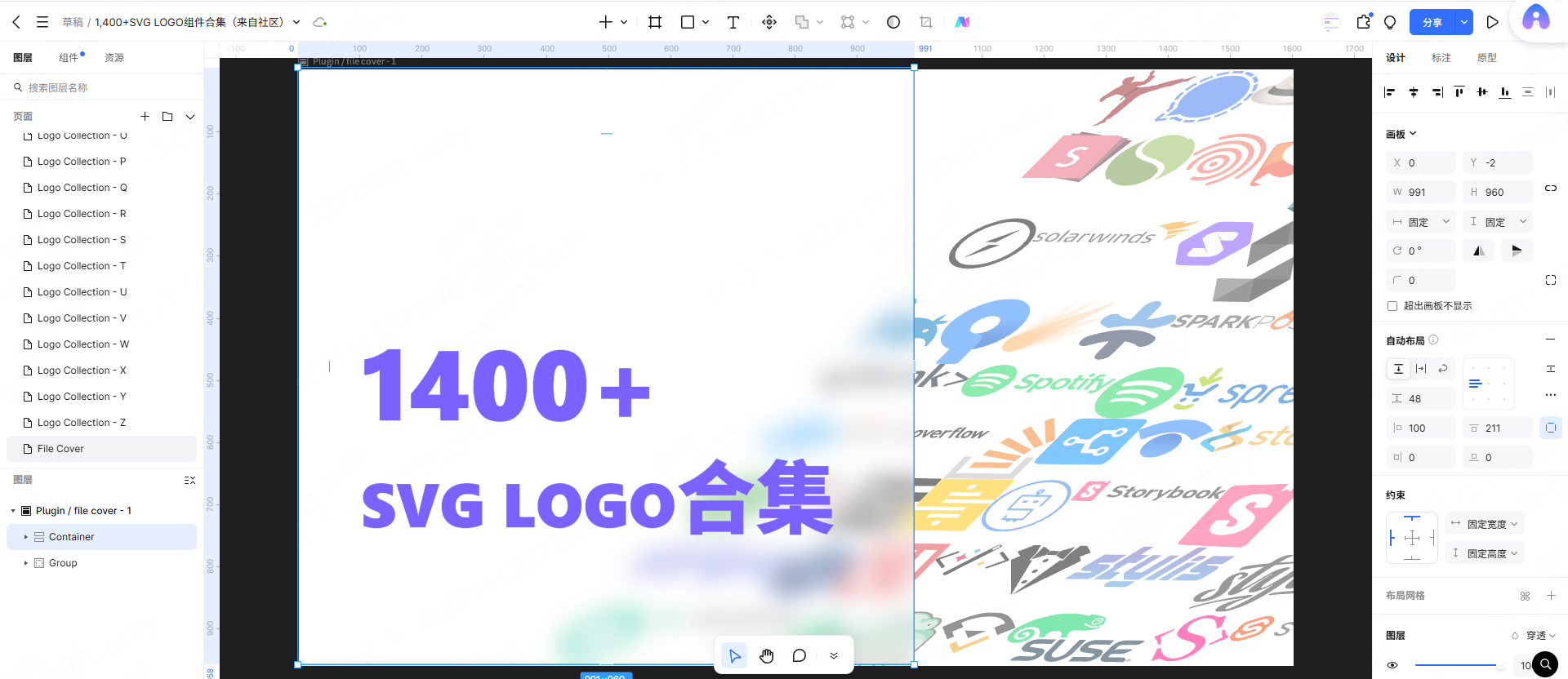Play the prototype preview
1568x679 pixels.
point(1492,22)
